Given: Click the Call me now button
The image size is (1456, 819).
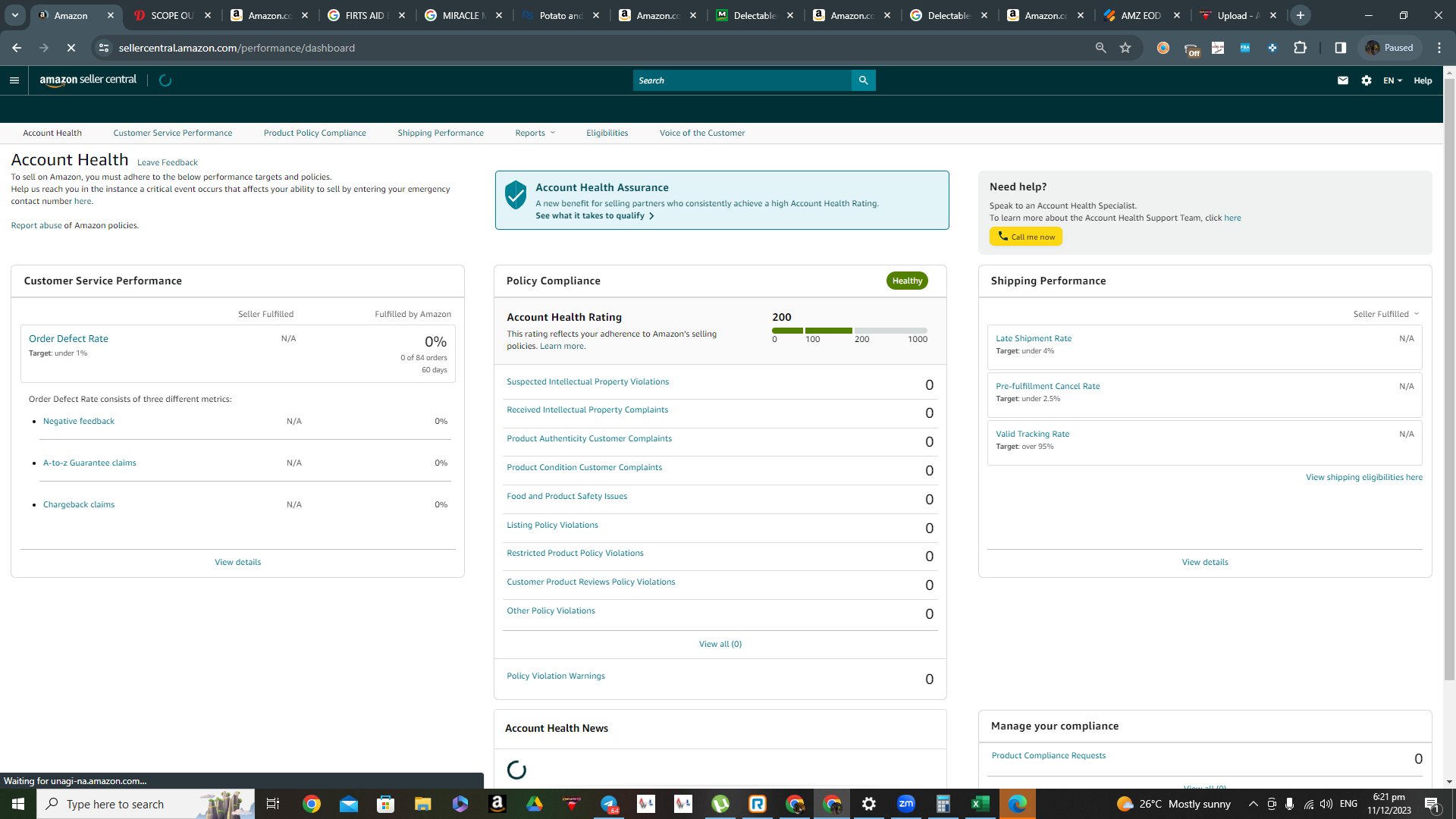Looking at the screenshot, I should coord(1026,237).
